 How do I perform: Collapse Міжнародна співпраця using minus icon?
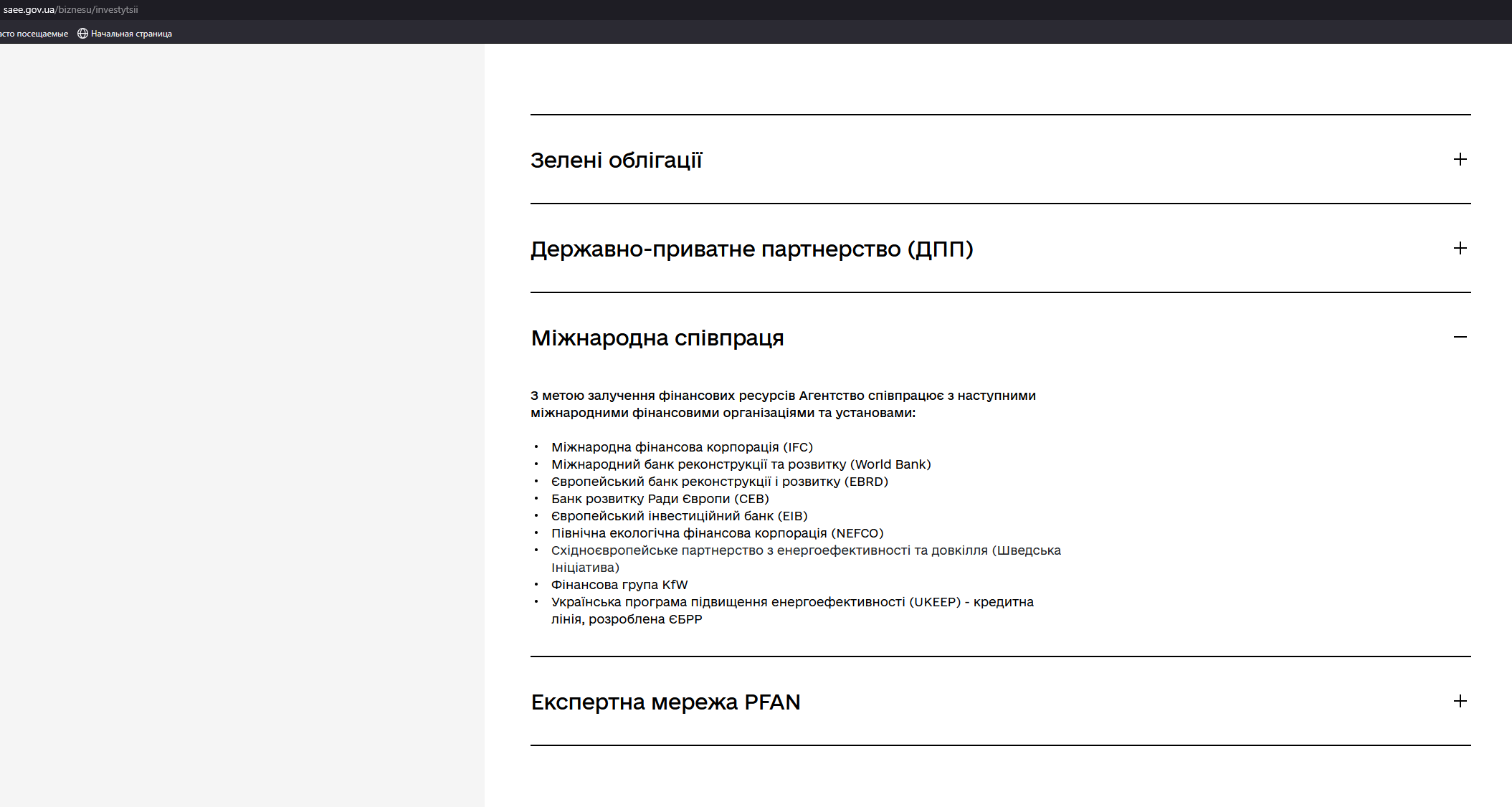point(1460,337)
